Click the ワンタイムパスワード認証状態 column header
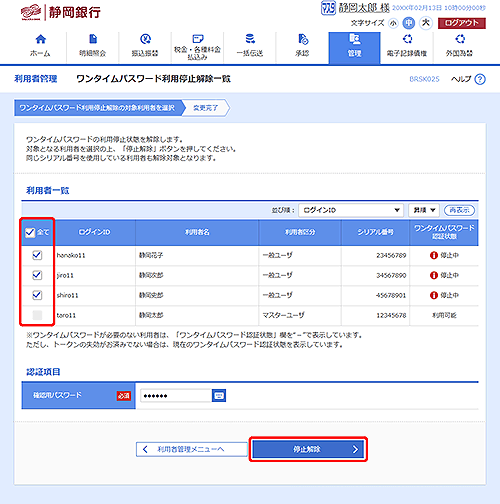Image resolution: width=500 pixels, height=504 pixels. [x=444, y=232]
